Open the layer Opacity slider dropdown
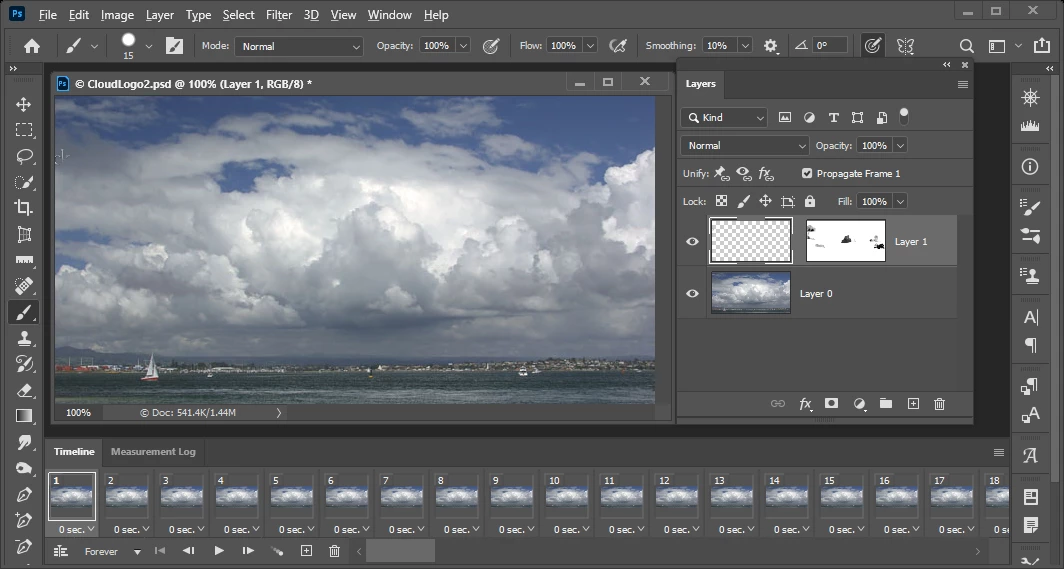 tap(900, 145)
